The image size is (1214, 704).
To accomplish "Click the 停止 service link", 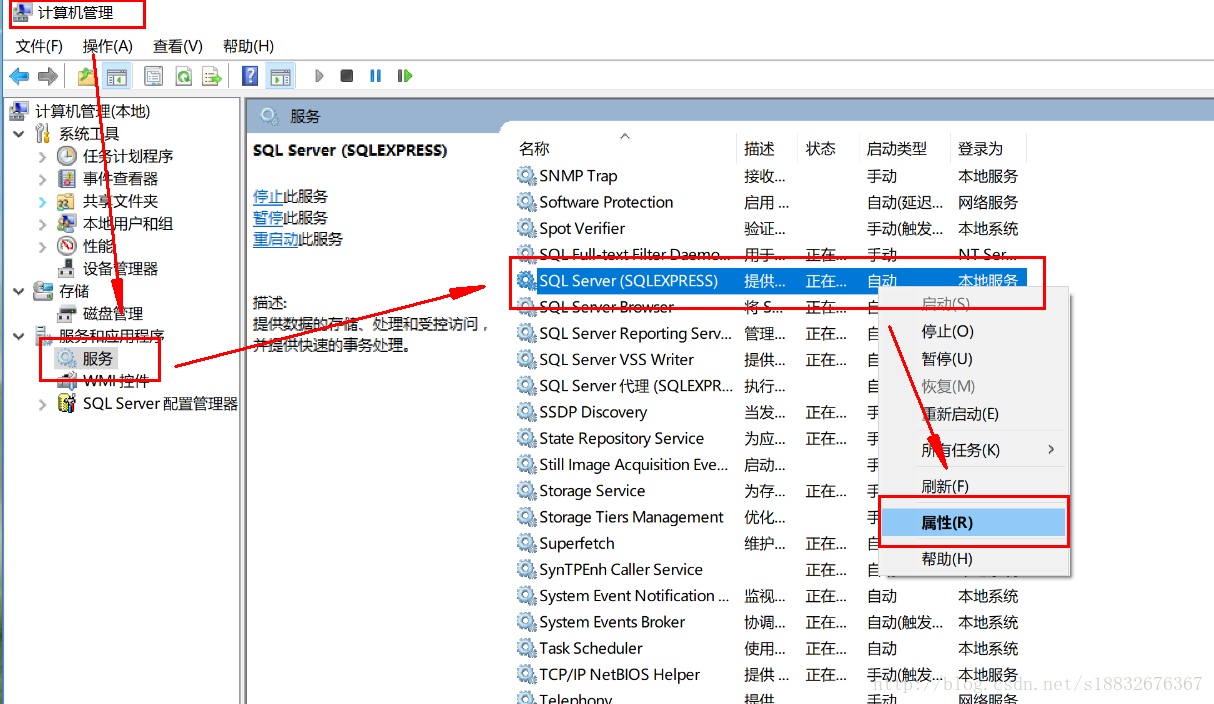I will tap(268, 196).
